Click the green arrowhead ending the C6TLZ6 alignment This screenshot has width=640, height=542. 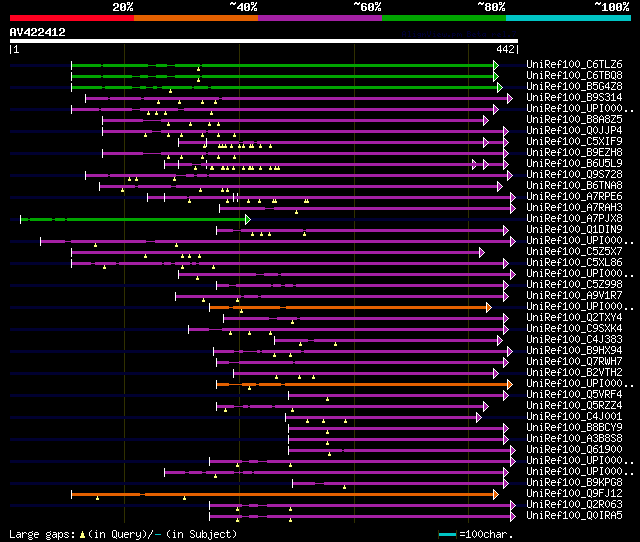(x=496, y=65)
